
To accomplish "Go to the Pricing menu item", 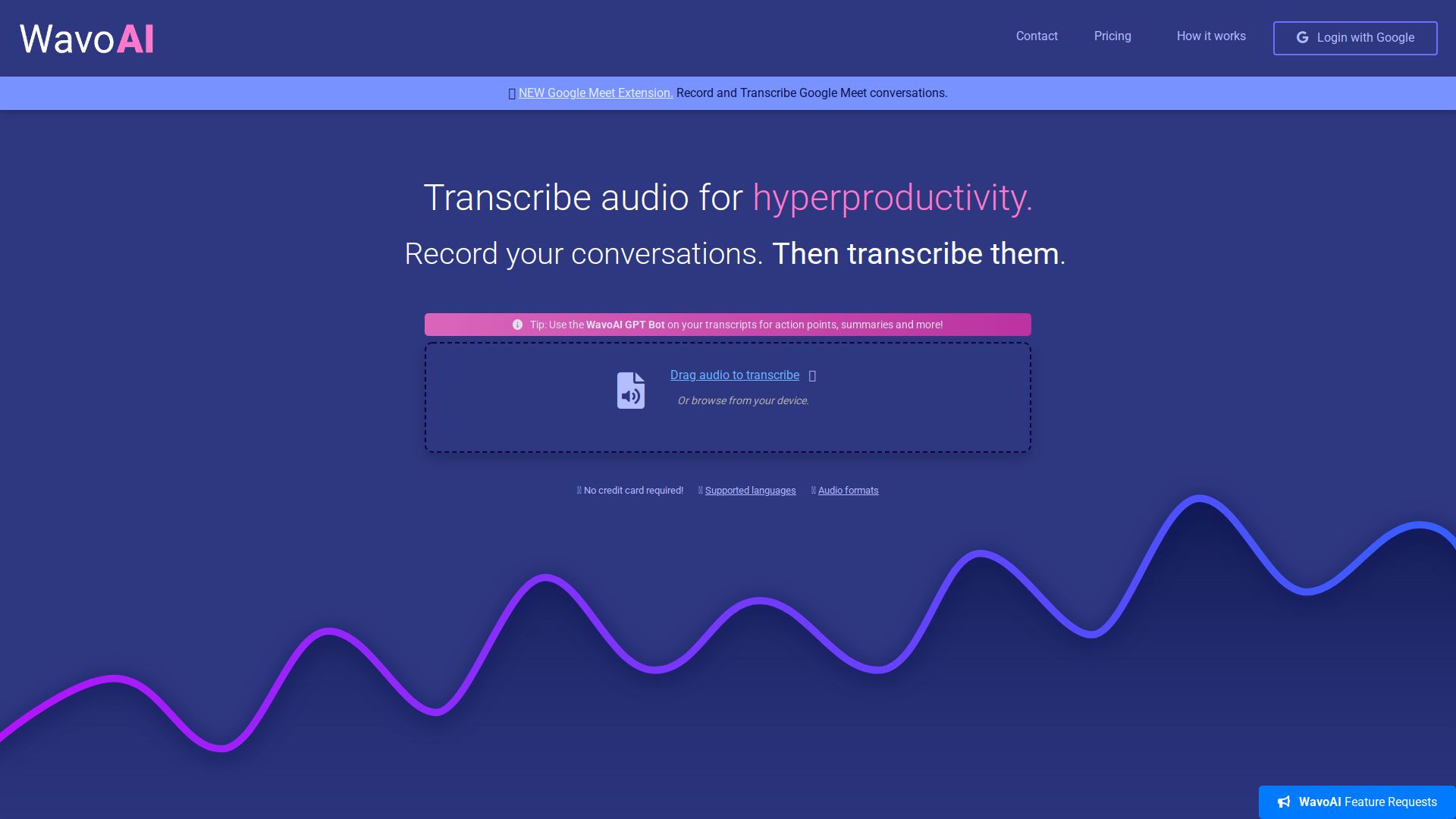I will (x=1112, y=36).
